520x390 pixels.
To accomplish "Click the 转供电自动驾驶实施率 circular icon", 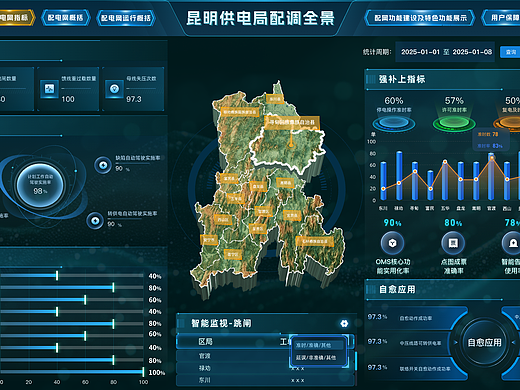I will click(95, 221).
